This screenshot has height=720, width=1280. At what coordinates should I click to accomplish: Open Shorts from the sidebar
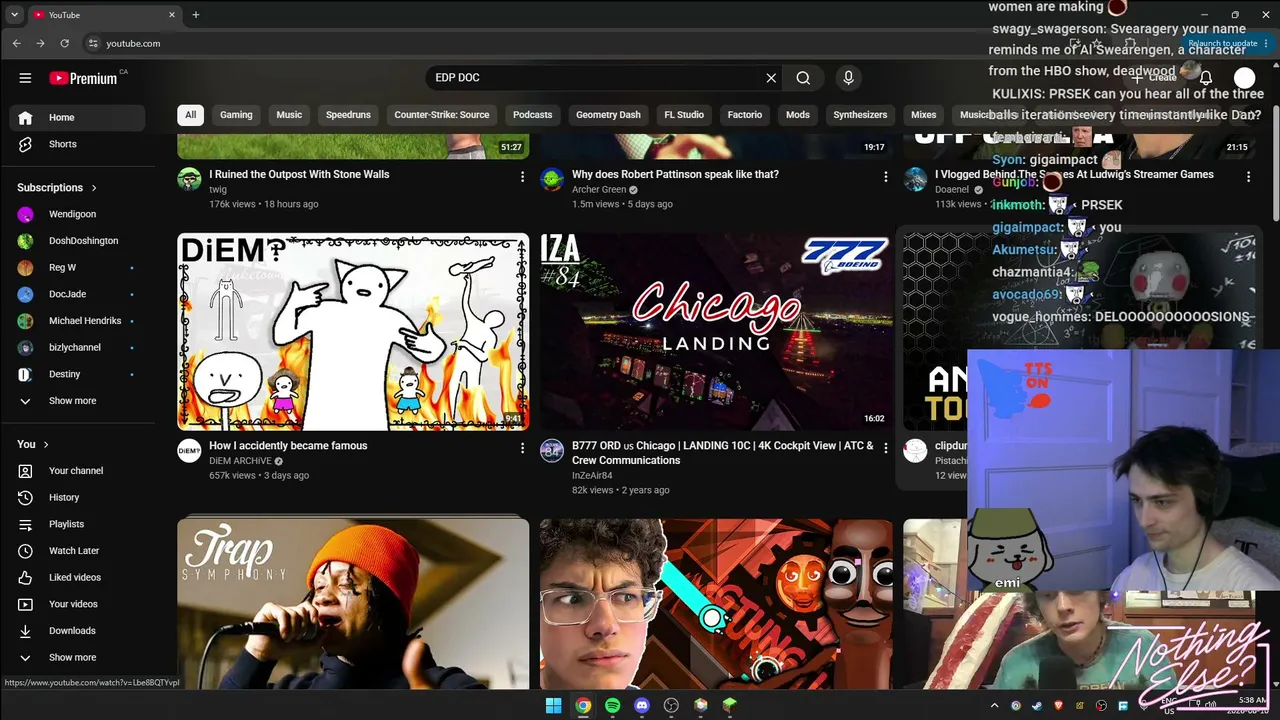coord(78,144)
